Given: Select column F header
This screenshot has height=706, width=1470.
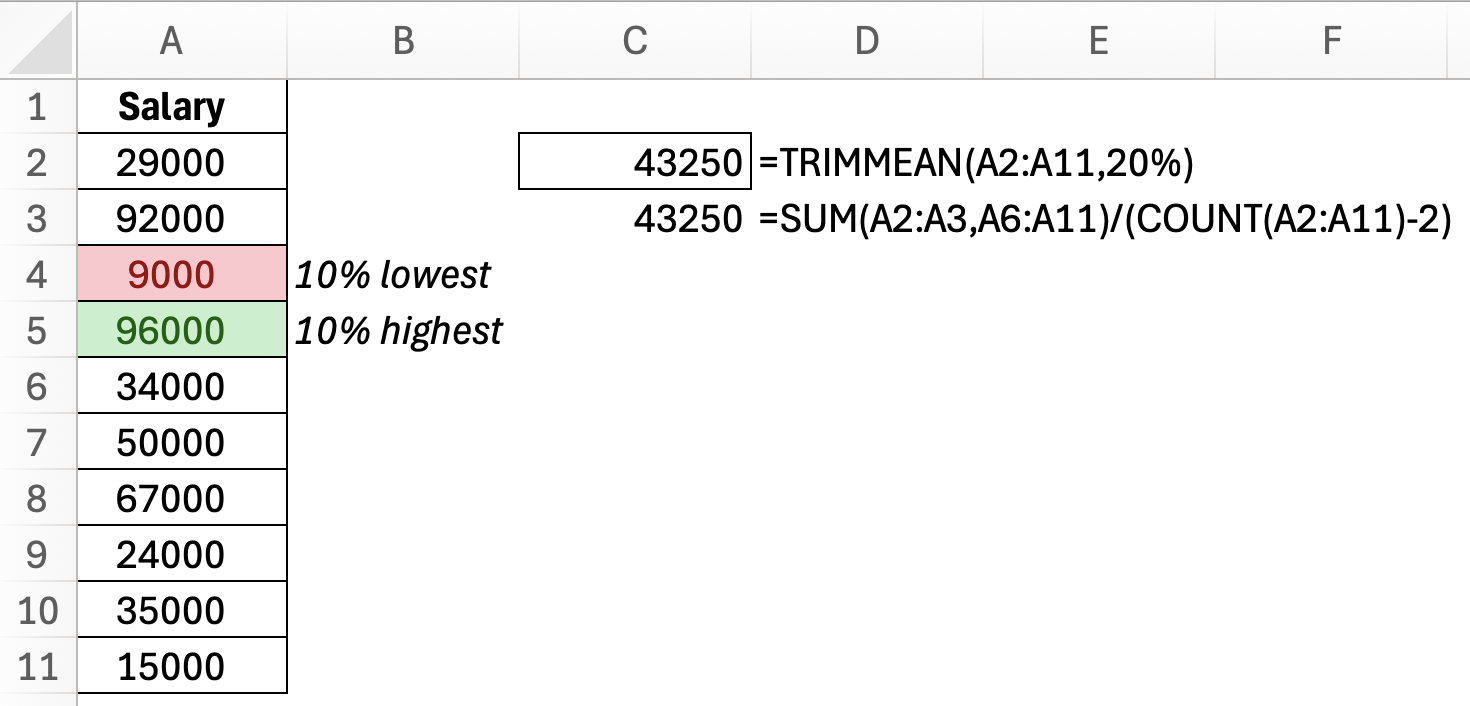Looking at the screenshot, I should click(1330, 40).
